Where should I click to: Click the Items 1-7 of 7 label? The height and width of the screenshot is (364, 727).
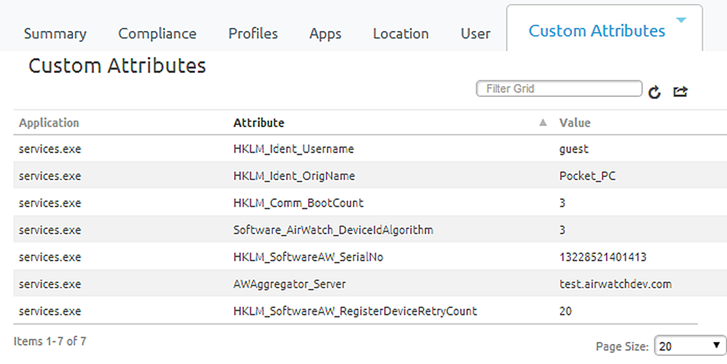point(50,341)
